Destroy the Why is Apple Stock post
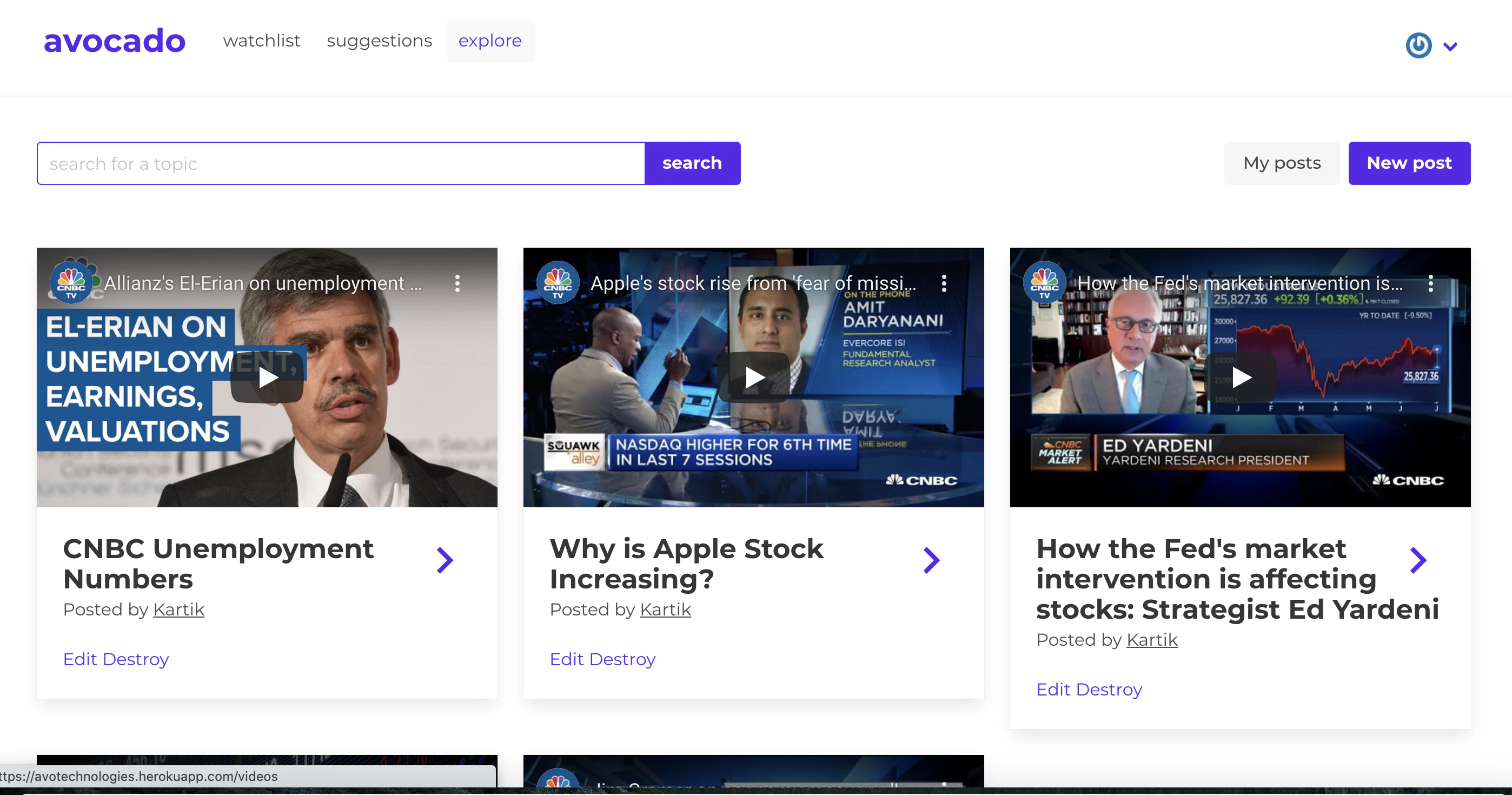Image resolution: width=1512 pixels, height=795 pixels. (x=622, y=659)
